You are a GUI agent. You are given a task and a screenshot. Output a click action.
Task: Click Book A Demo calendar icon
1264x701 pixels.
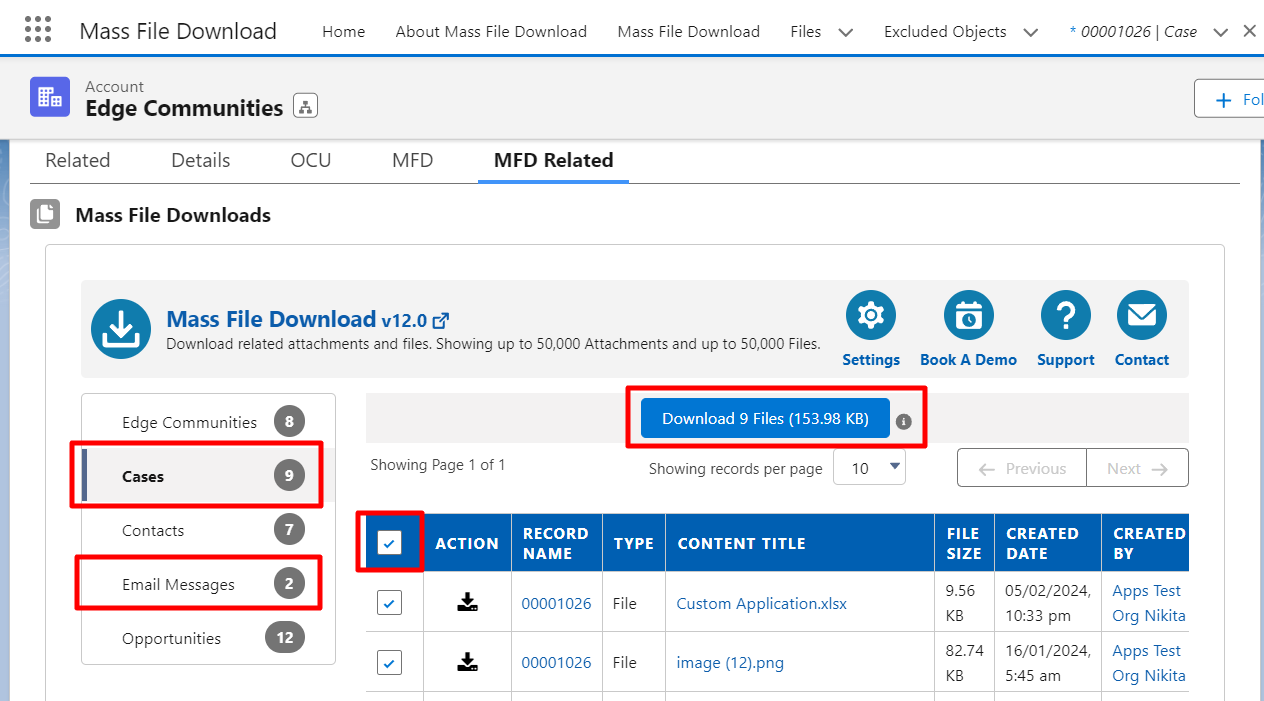968,316
